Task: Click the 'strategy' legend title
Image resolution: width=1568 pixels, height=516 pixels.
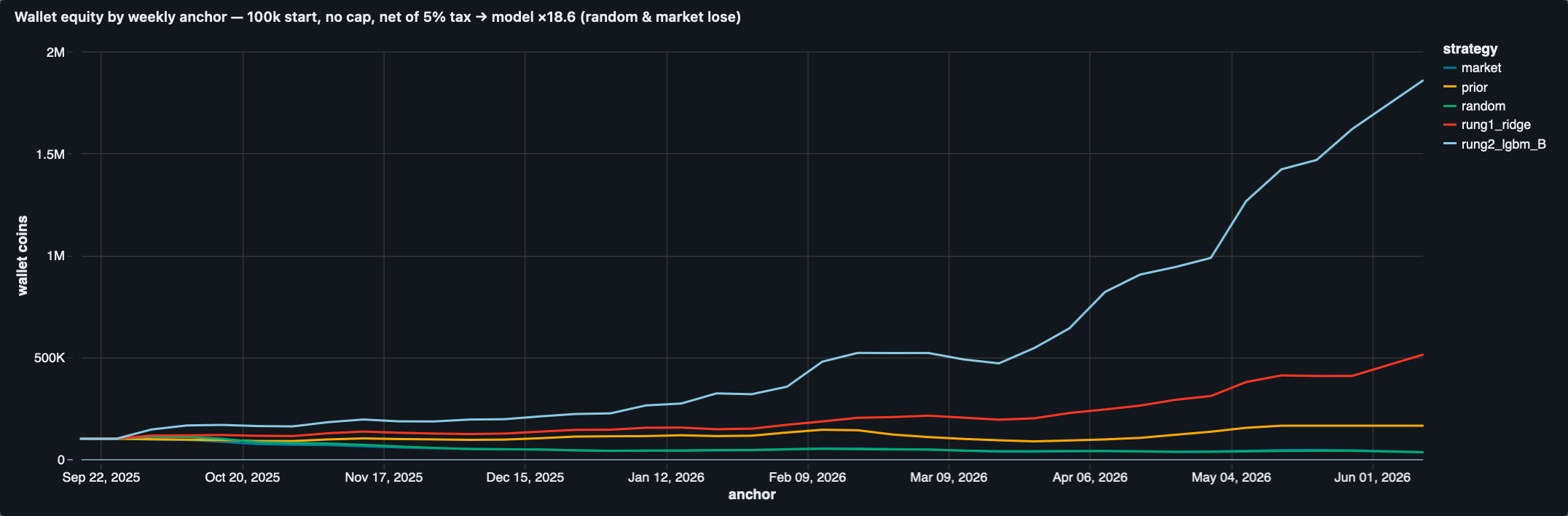Action: coord(1470,49)
